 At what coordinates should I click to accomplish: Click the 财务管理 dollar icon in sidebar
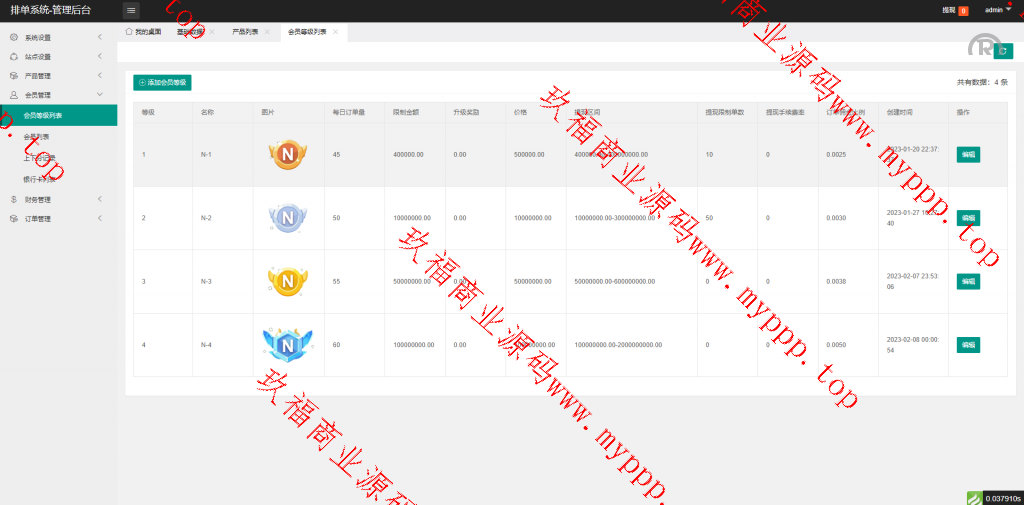point(14,199)
